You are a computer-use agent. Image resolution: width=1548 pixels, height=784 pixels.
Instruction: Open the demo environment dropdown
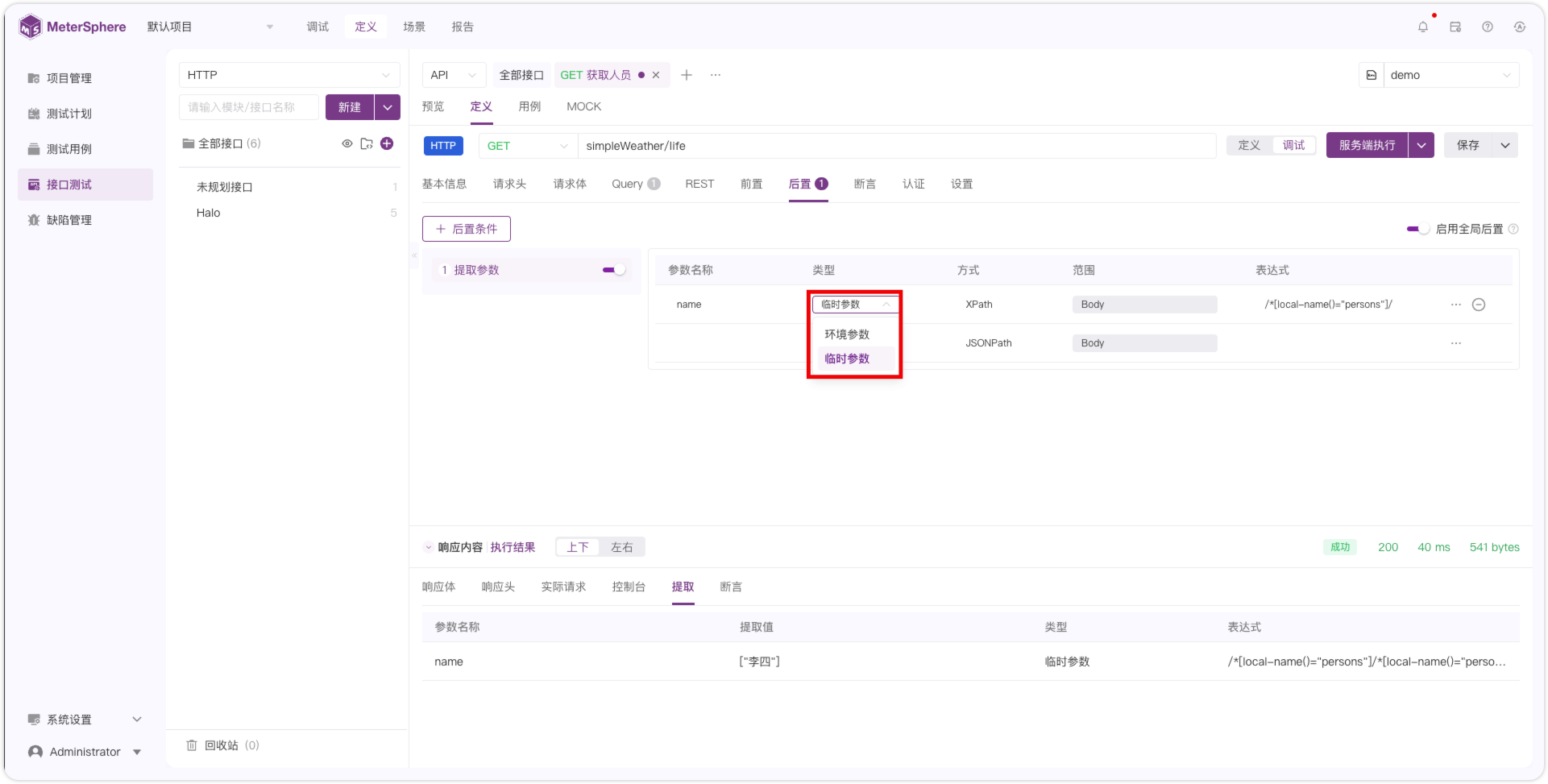point(1451,75)
